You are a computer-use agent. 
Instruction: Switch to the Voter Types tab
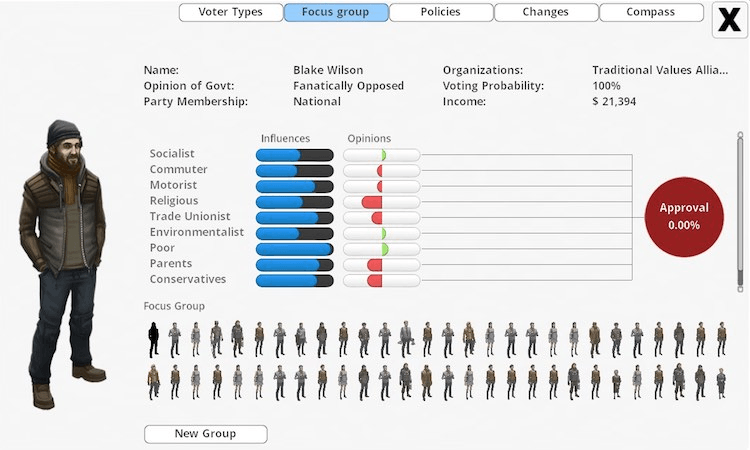point(230,13)
